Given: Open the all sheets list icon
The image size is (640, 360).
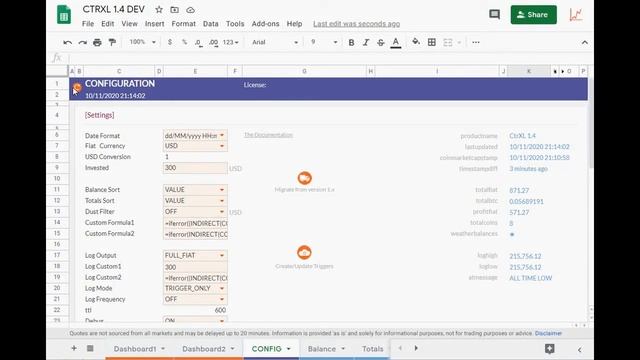Looking at the screenshot, I should [90, 348].
